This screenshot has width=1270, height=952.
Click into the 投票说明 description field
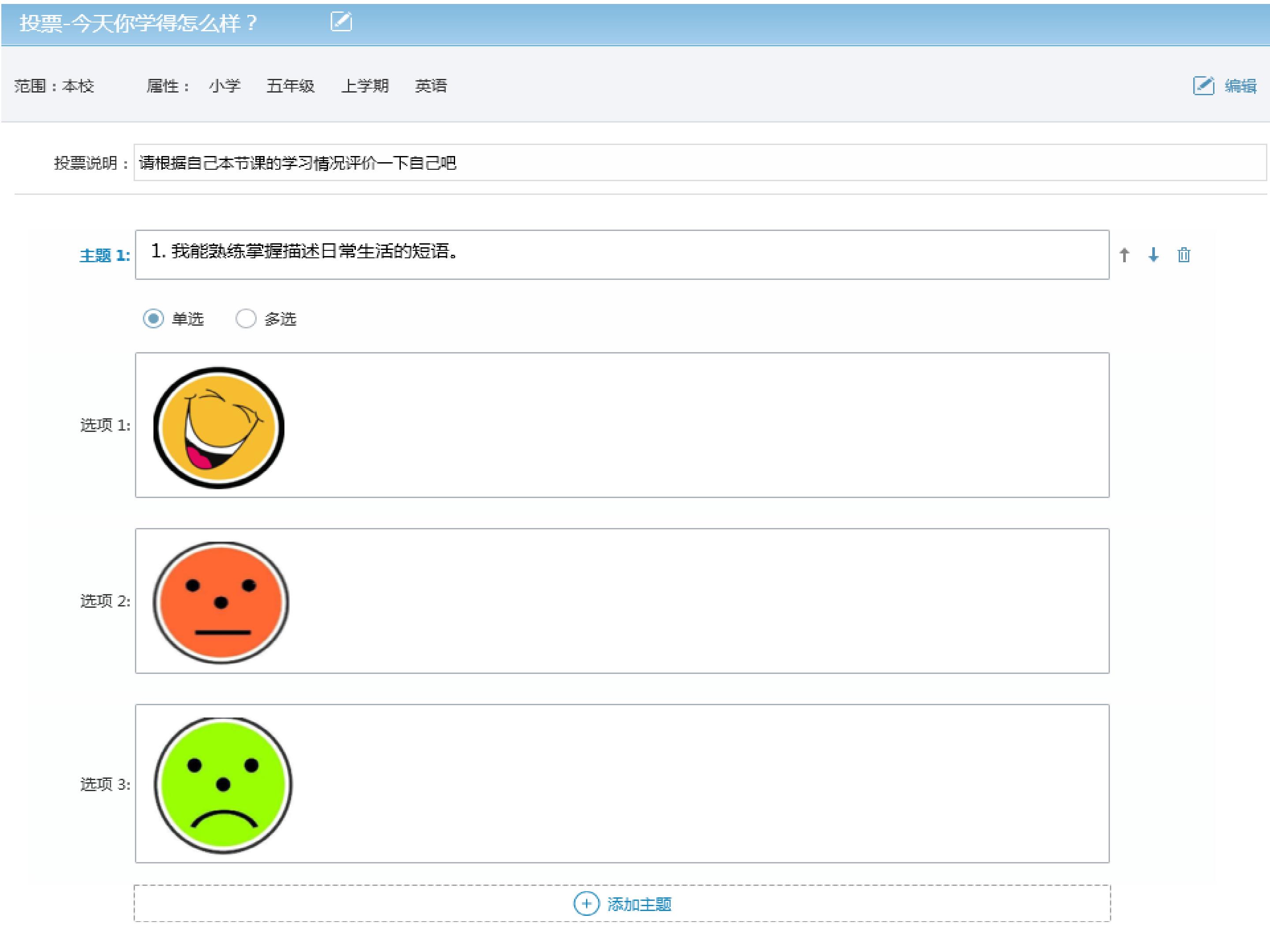click(x=700, y=163)
